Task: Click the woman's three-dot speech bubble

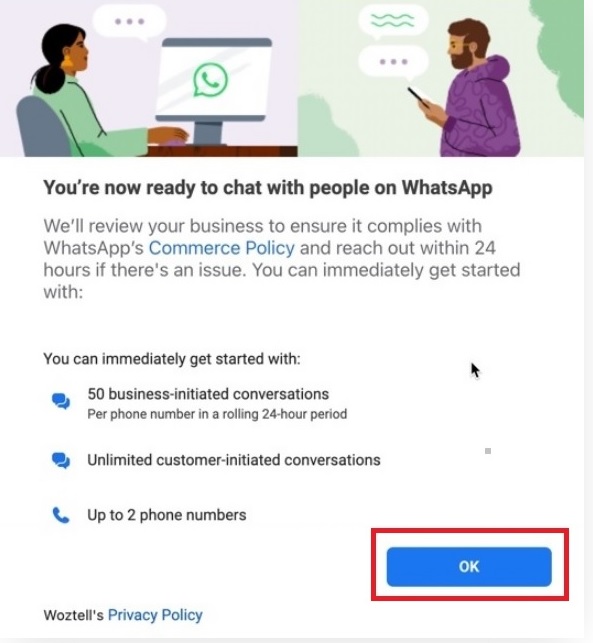Action: click(x=130, y=21)
